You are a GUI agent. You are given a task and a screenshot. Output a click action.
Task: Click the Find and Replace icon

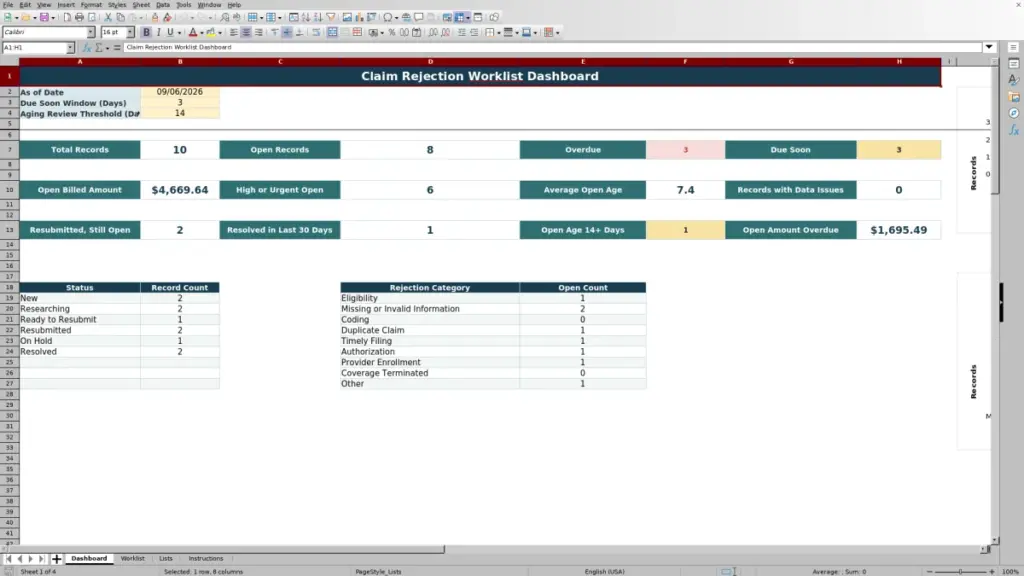(225, 18)
